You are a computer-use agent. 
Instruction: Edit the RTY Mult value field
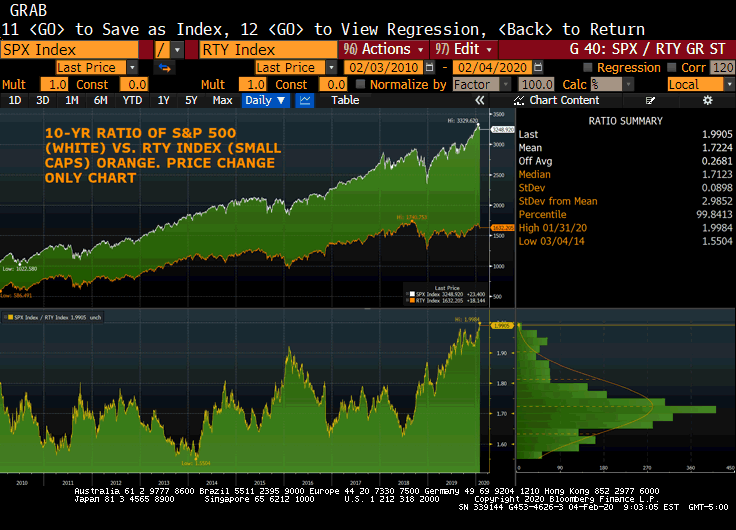(253, 84)
